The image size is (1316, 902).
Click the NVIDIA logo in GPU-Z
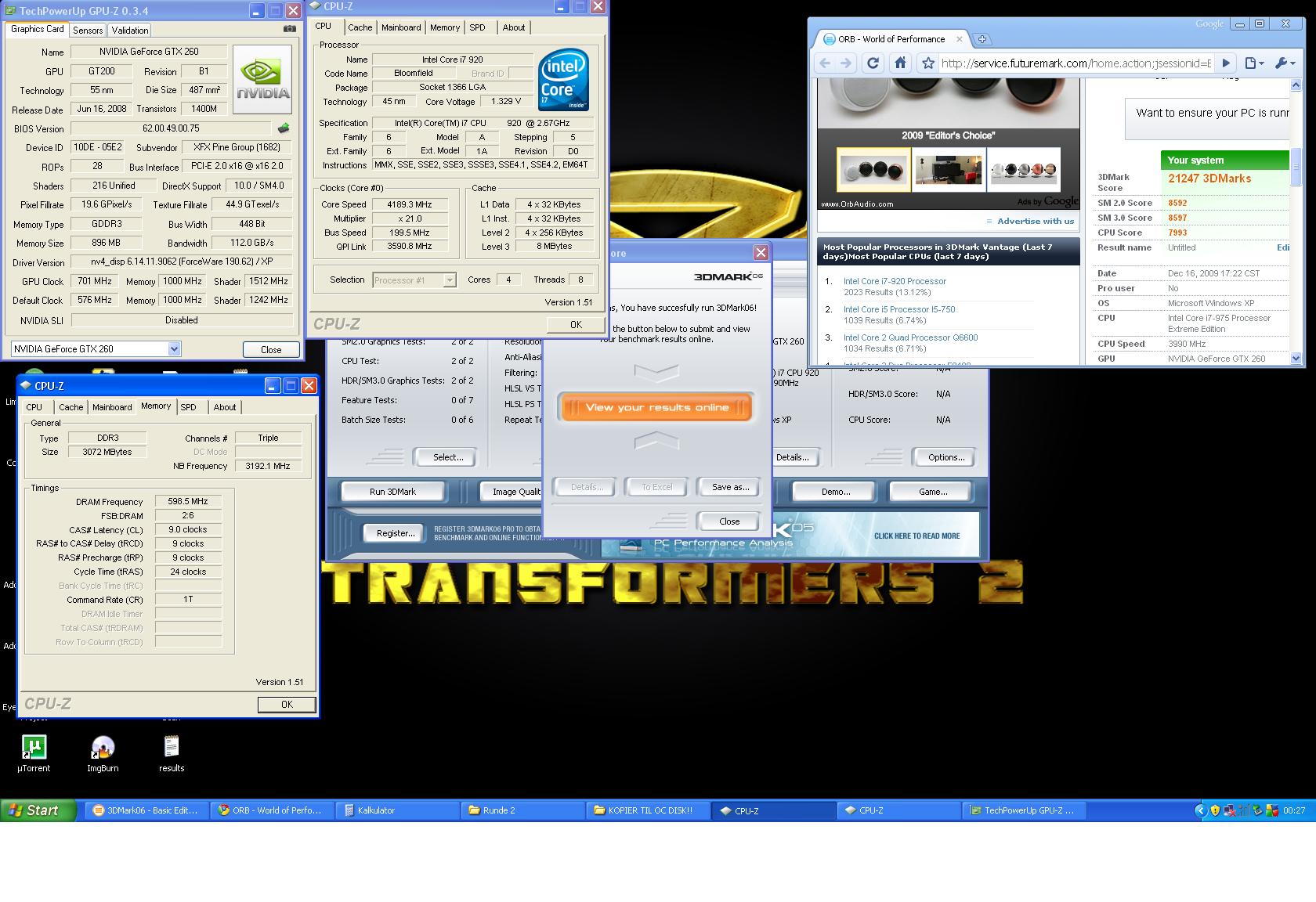(x=262, y=79)
